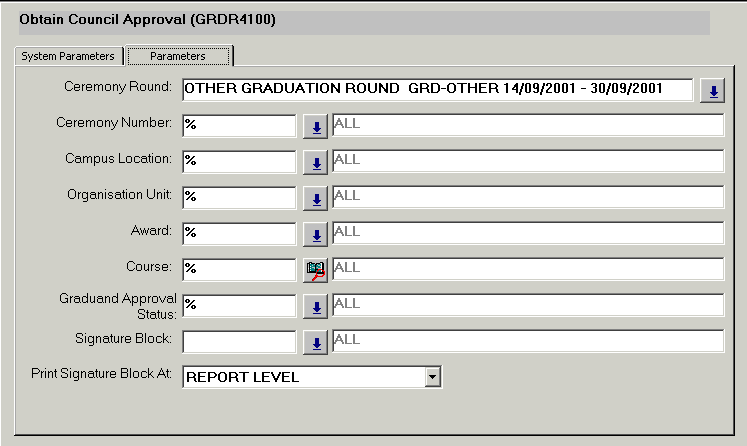Click the Signature Block ALL description box
The height and width of the screenshot is (446, 747).
527,341
